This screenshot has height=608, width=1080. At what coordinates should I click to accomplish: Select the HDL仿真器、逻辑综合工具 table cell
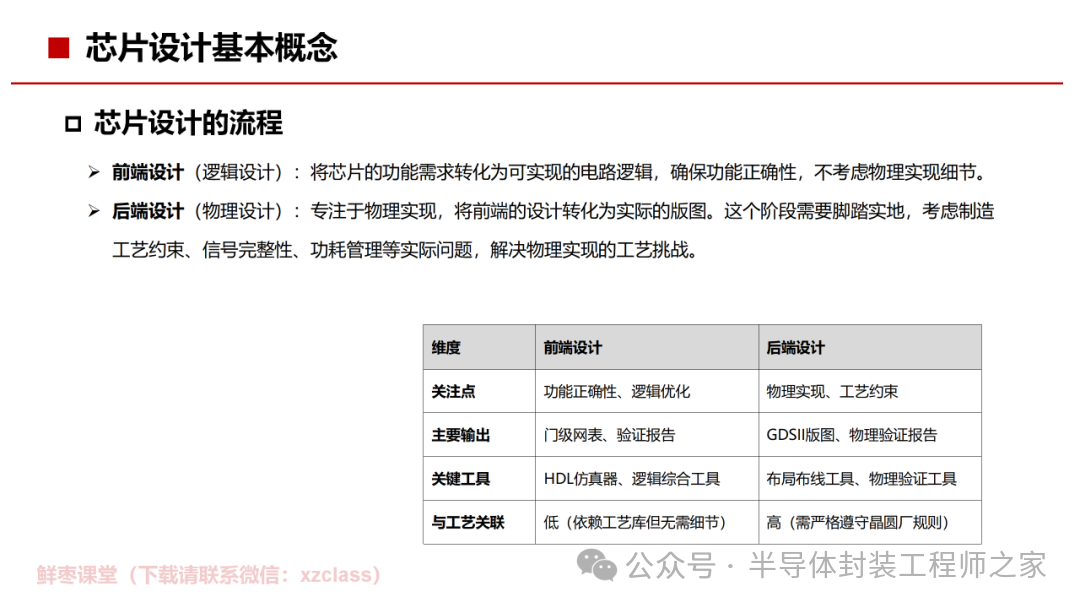tap(631, 479)
